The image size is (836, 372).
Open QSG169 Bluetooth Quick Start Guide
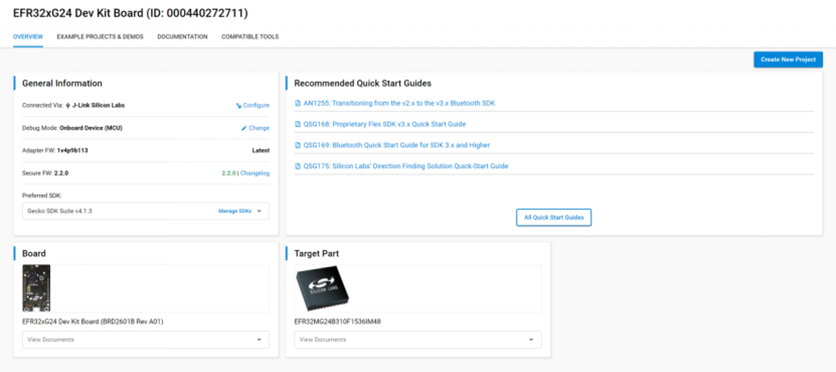(x=397, y=145)
